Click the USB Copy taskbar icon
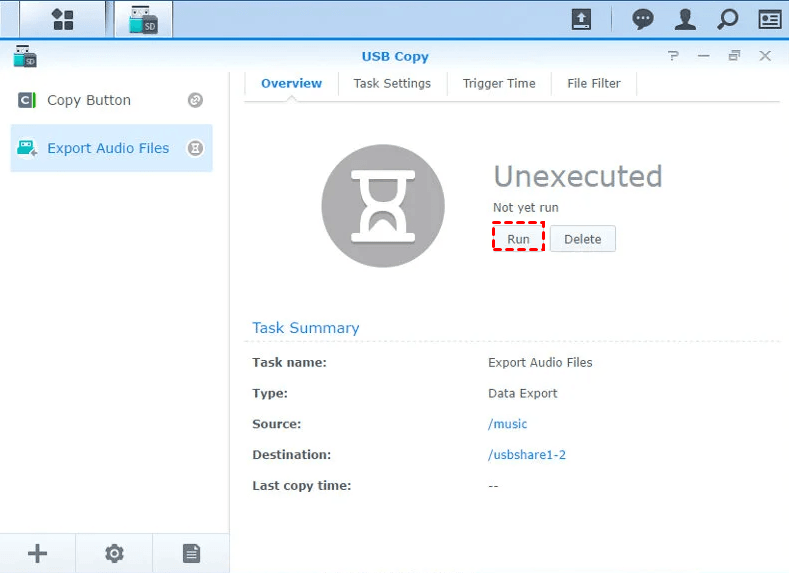This screenshot has width=789, height=573. [x=143, y=19]
